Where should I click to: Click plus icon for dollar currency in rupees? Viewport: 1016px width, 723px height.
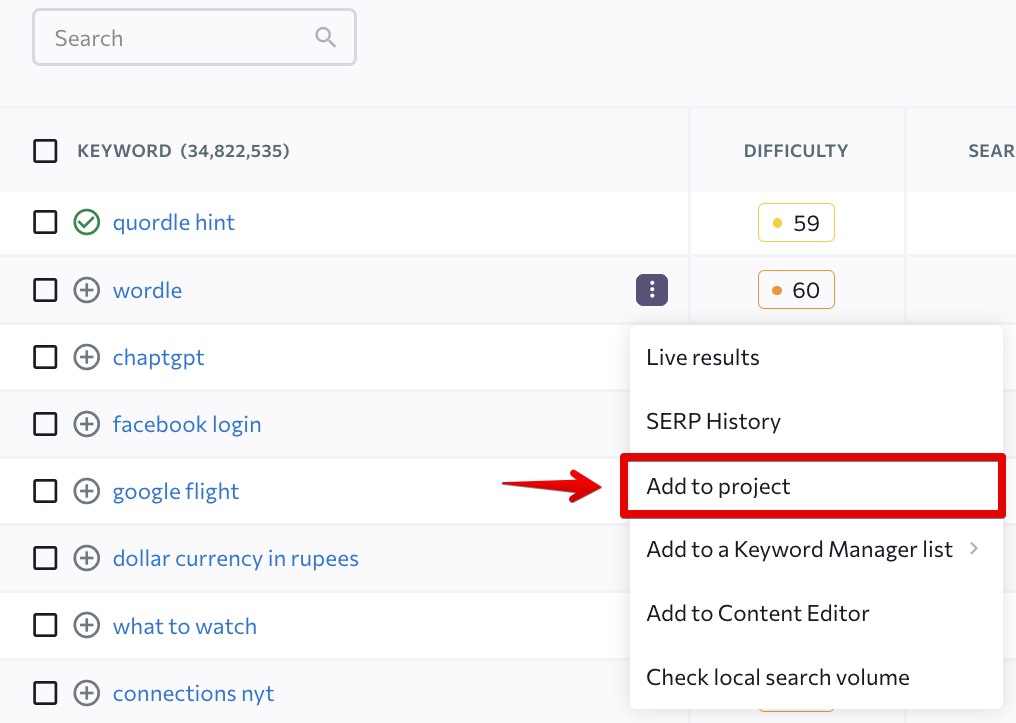[x=87, y=558]
